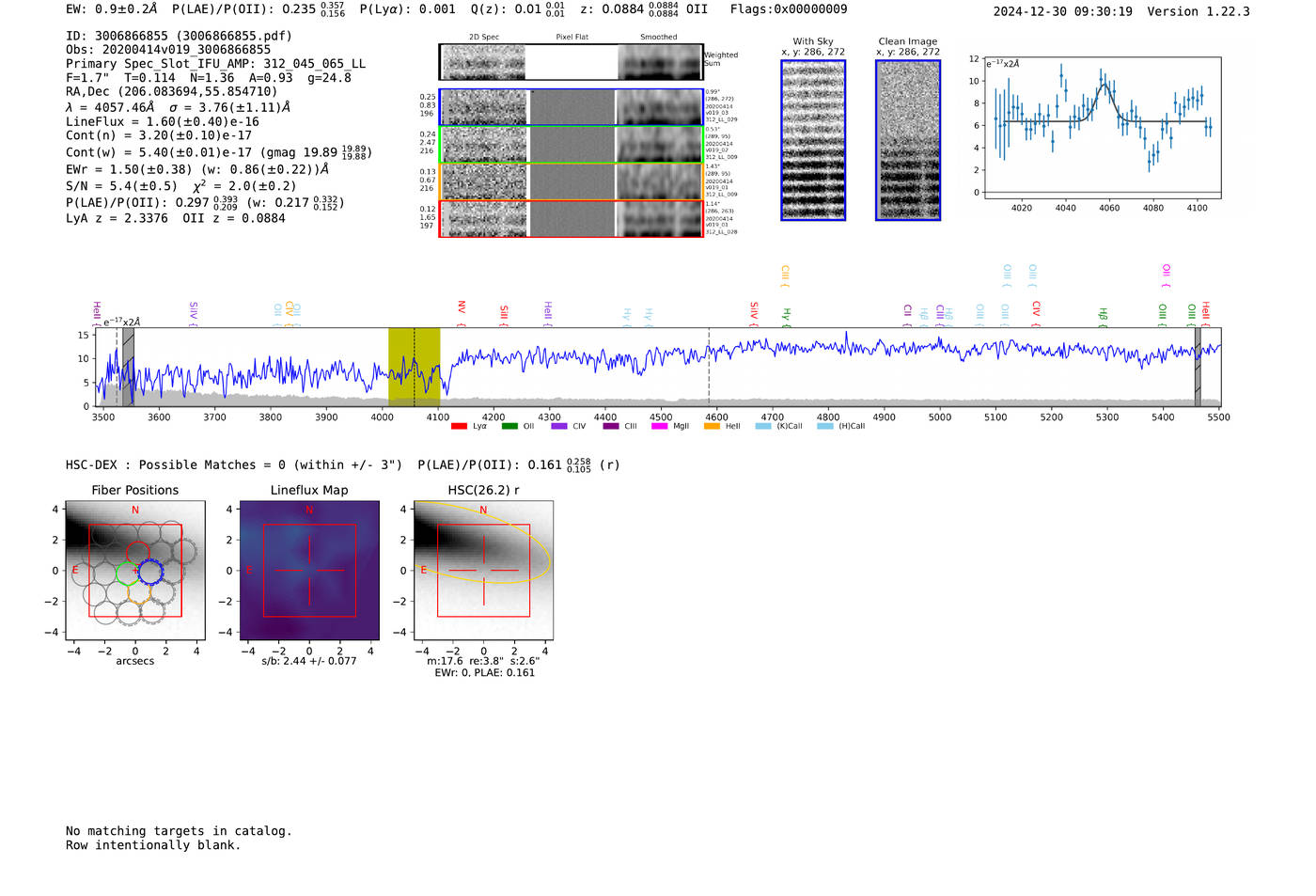Click the "Flags:0x00000009" text
This screenshot has width=1316, height=896.
pos(789,9)
